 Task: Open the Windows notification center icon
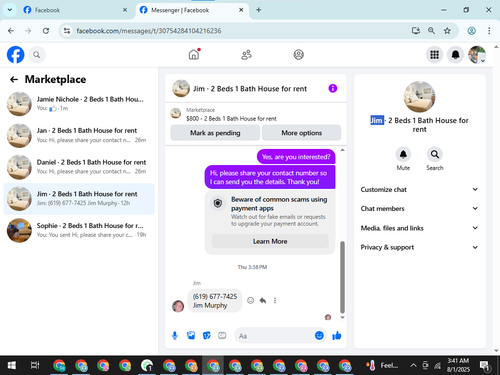point(485,366)
